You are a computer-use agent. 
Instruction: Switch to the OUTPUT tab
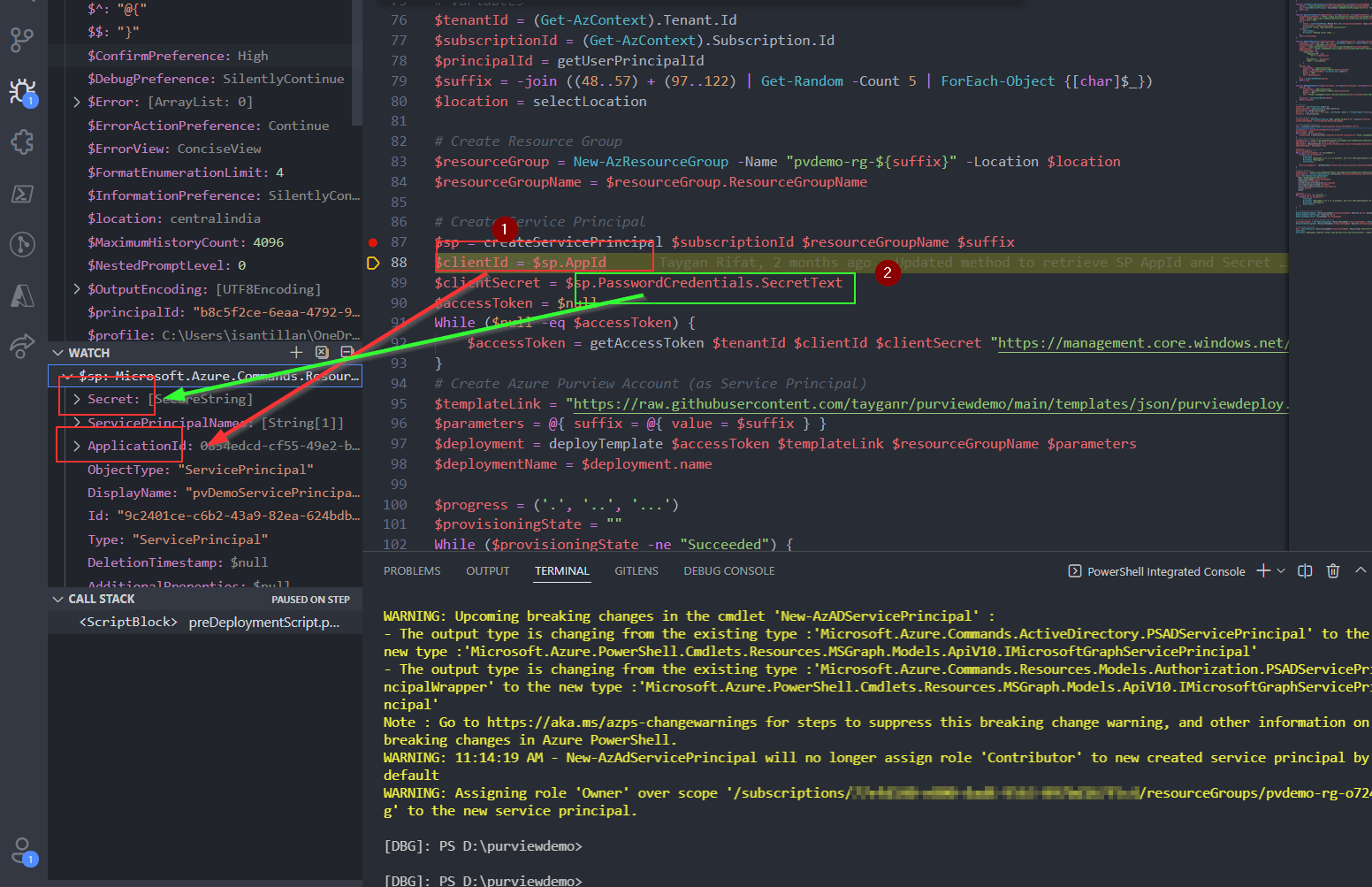point(488,571)
